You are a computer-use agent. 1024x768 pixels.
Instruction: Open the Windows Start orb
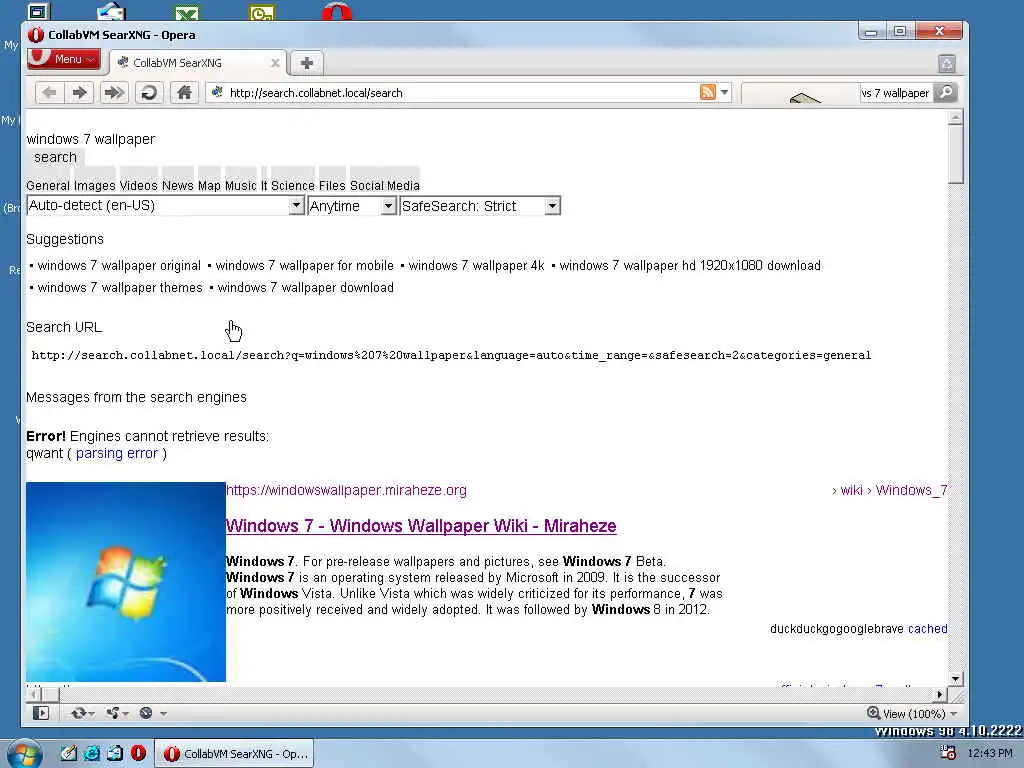pos(24,754)
